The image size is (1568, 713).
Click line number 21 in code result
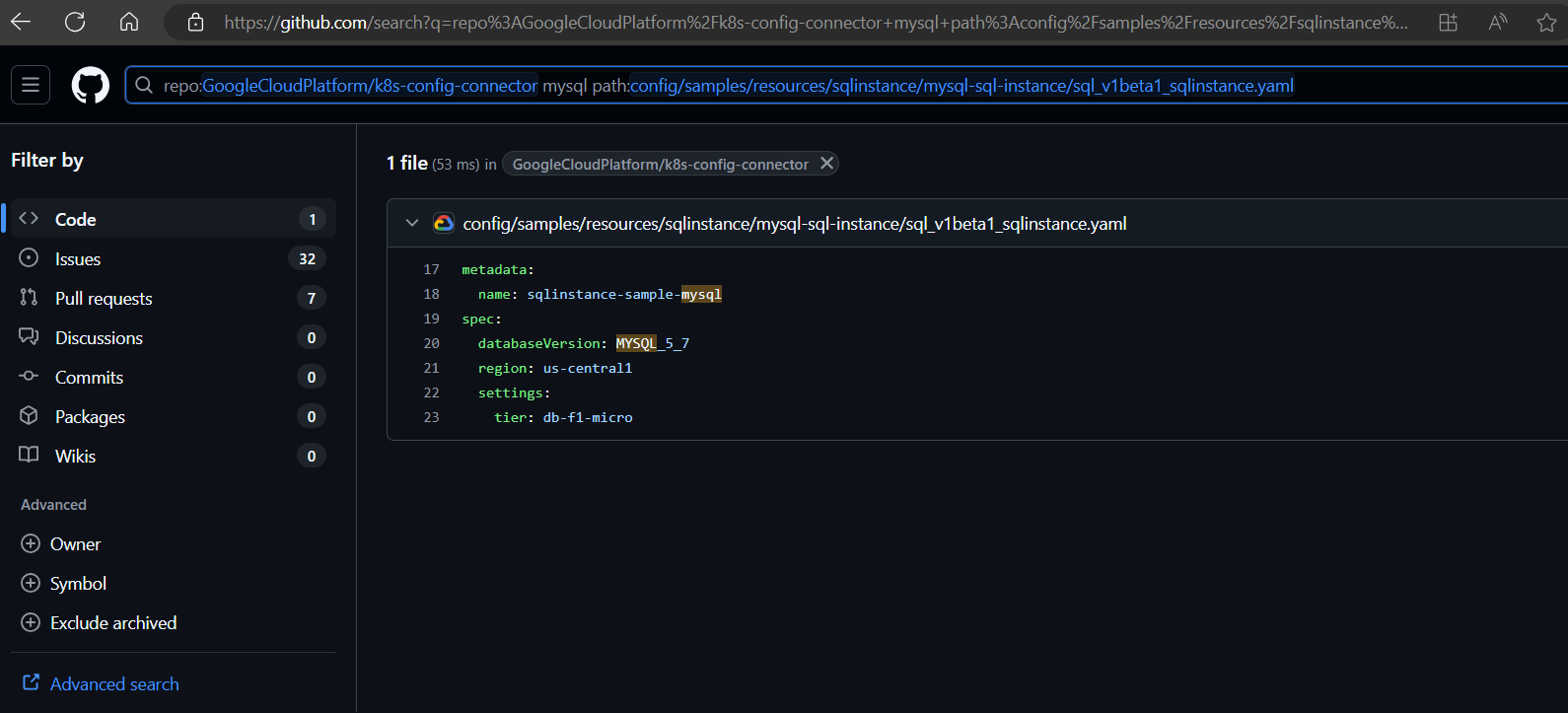(x=431, y=368)
